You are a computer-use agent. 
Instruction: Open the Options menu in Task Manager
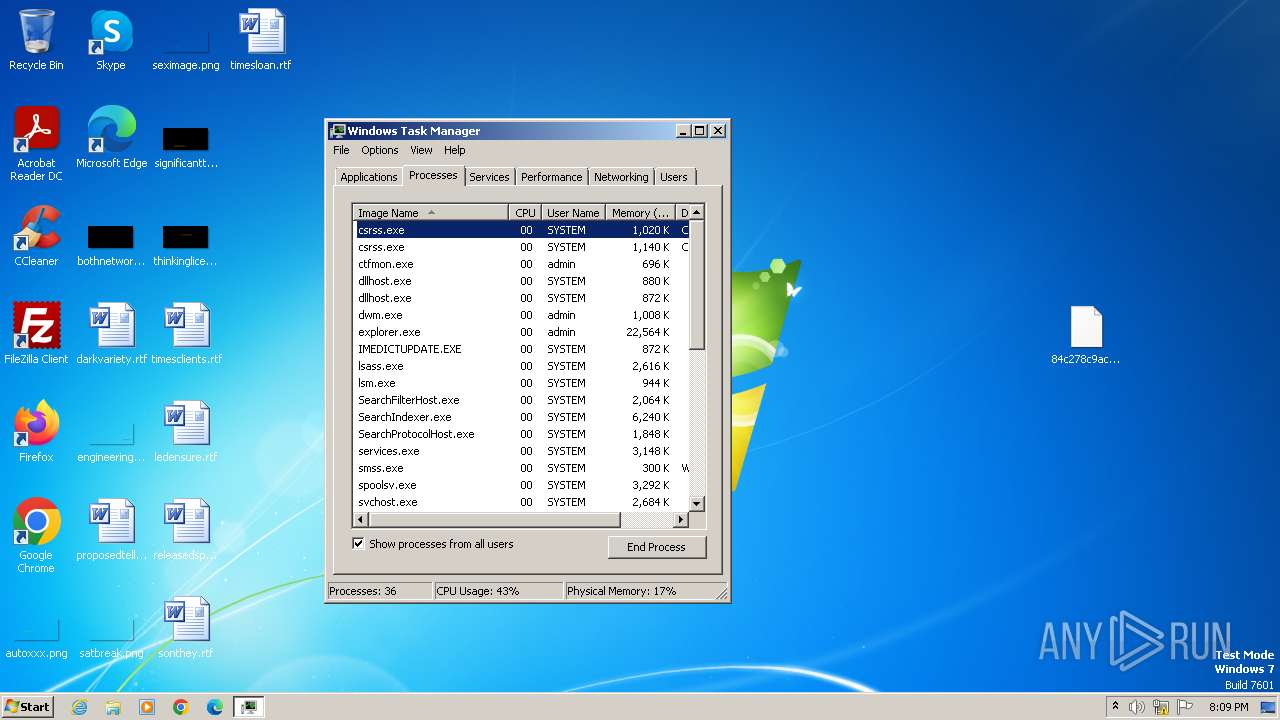click(x=380, y=150)
